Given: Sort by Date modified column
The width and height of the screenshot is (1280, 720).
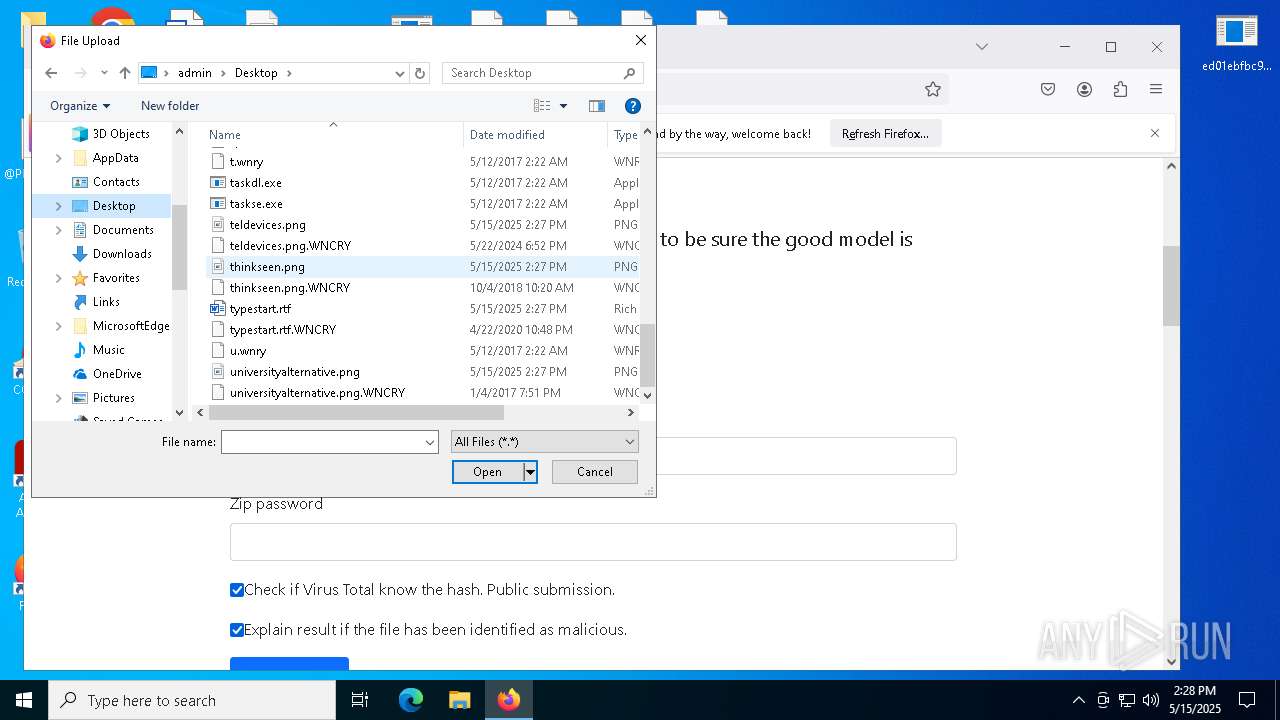Looking at the screenshot, I should pos(535,135).
